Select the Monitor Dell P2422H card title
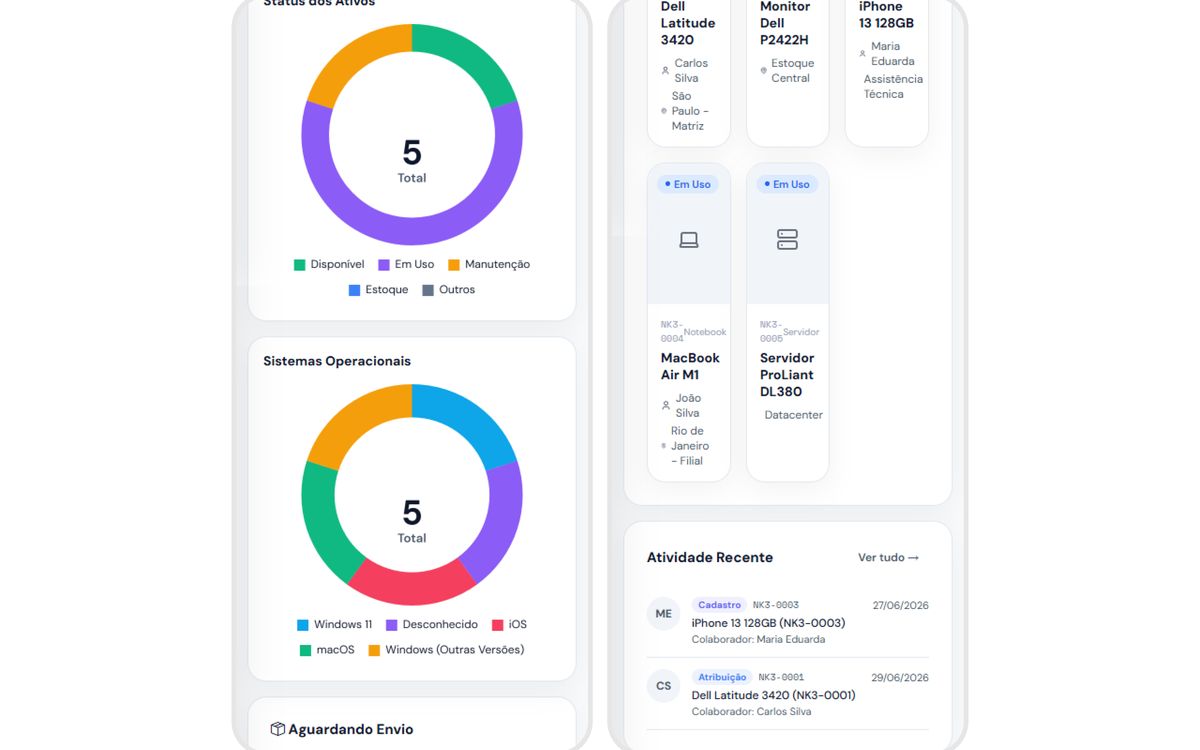The image size is (1200, 750). click(x=785, y=23)
